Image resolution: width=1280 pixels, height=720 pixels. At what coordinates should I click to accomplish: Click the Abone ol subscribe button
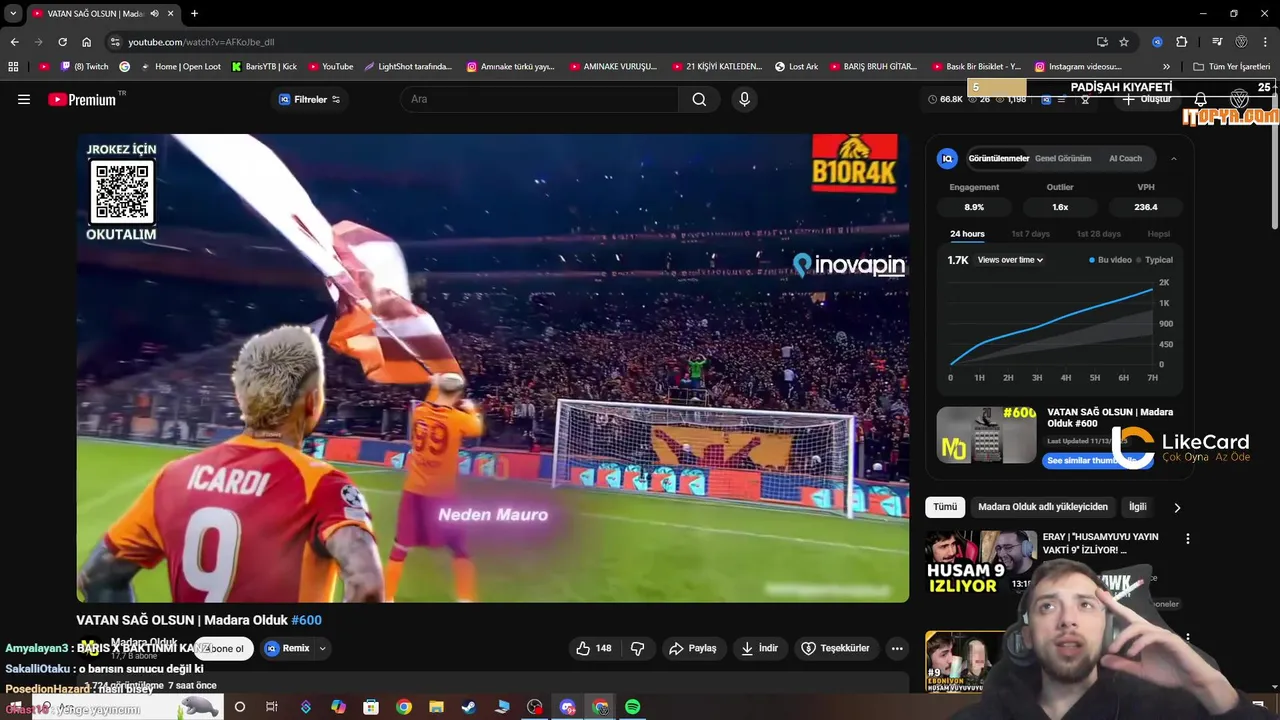[x=224, y=648]
